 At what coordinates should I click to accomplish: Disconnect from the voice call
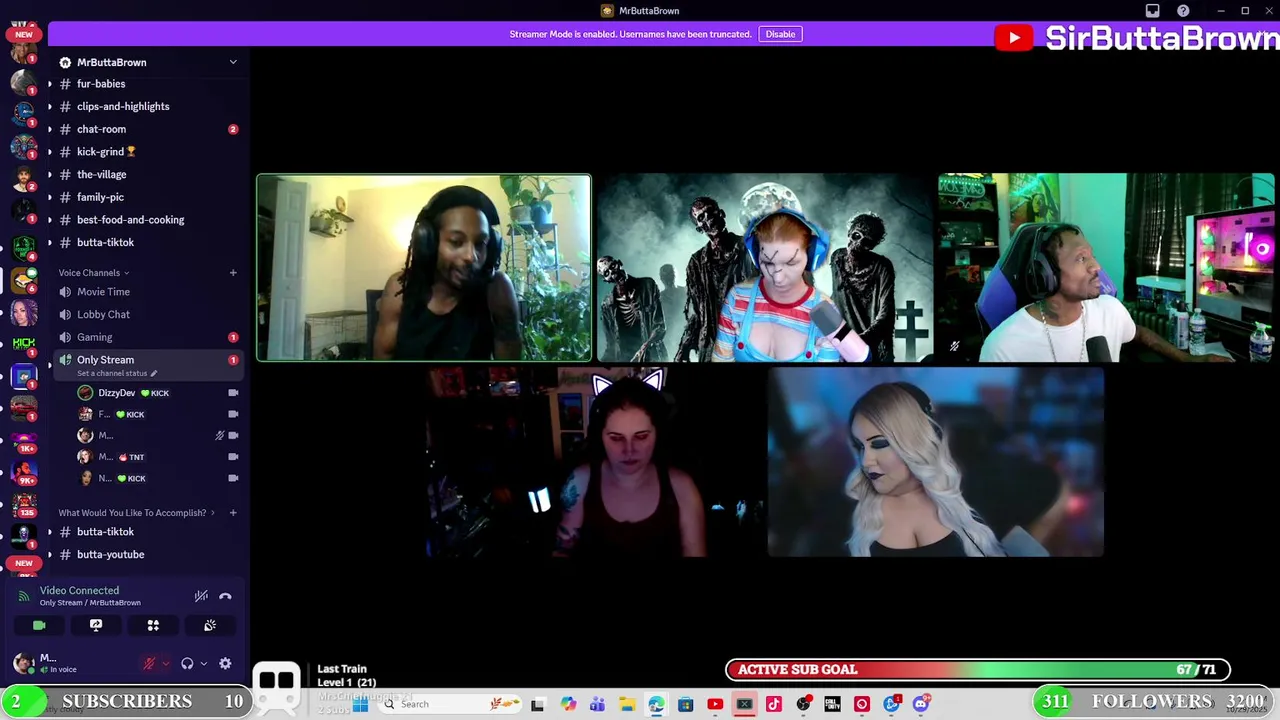coord(225,596)
